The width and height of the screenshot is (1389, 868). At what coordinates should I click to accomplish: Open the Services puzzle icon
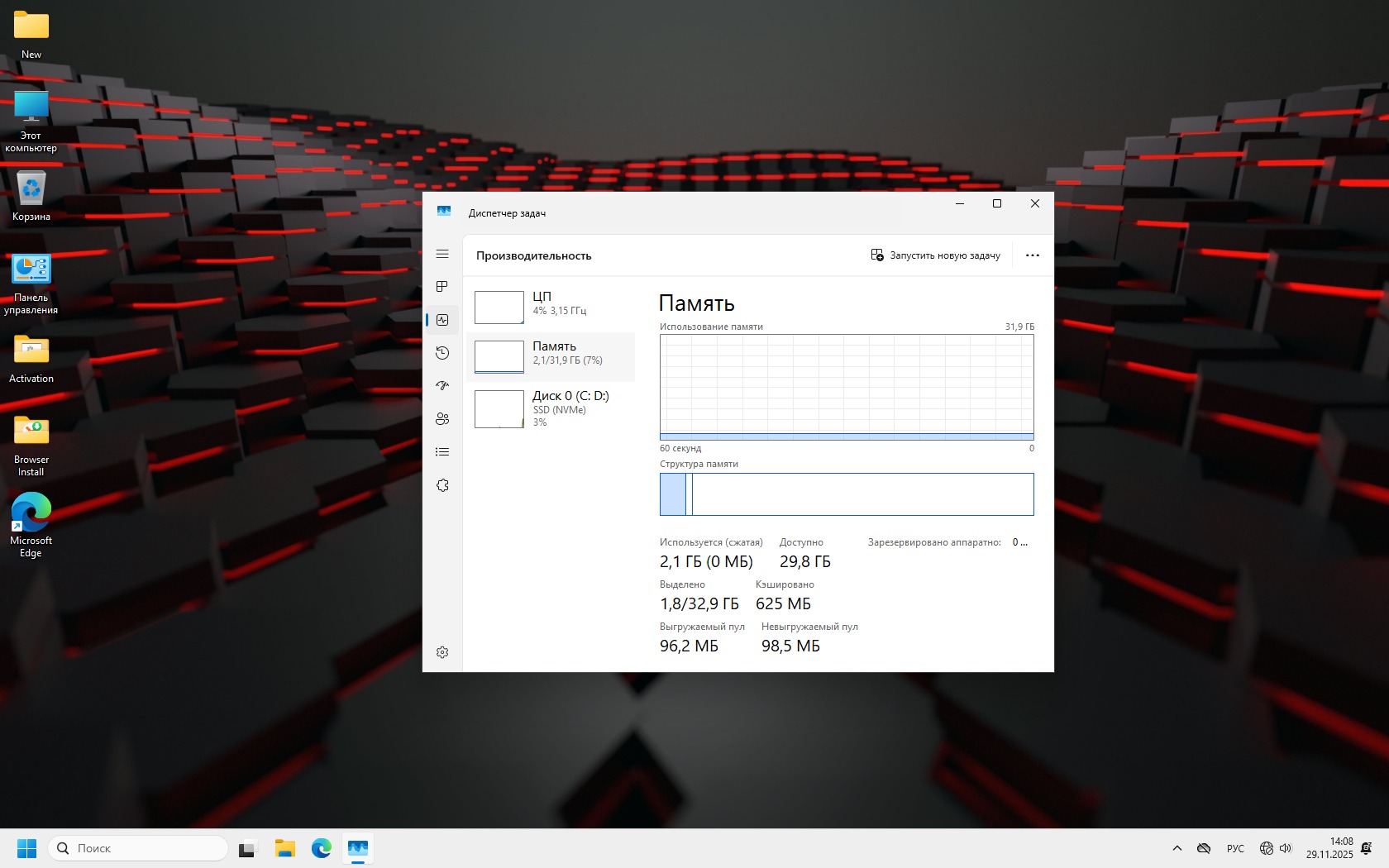tap(442, 485)
